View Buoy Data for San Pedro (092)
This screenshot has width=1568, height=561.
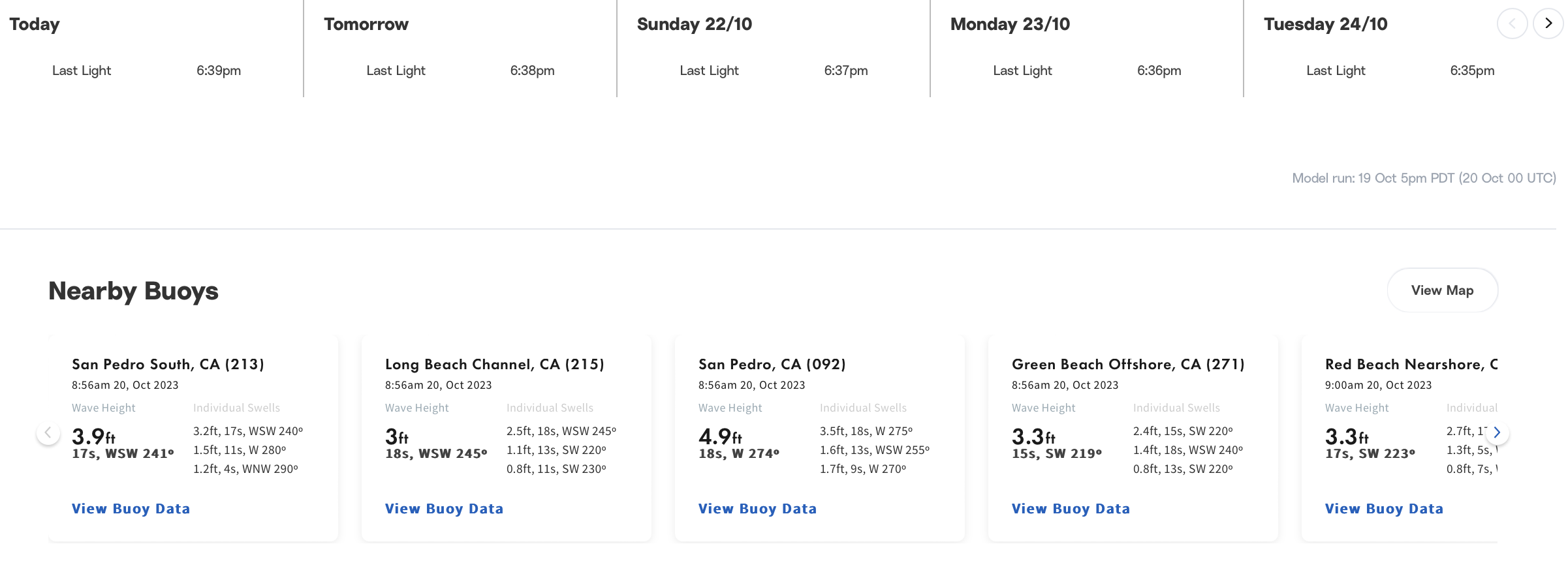[x=757, y=509]
